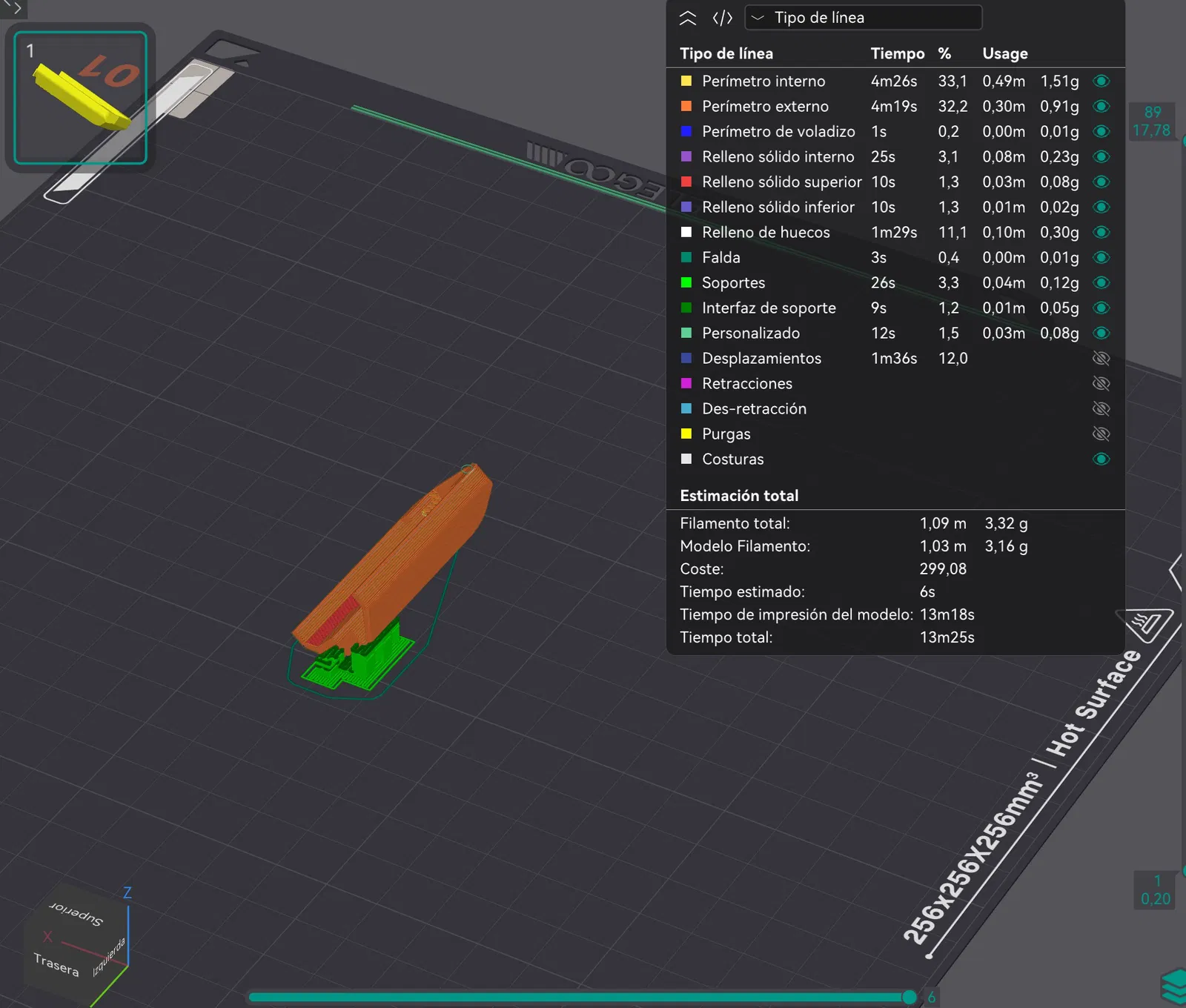This screenshot has height=1008, width=1186.
Task: Show Retracciones in the preview
Action: click(1101, 383)
